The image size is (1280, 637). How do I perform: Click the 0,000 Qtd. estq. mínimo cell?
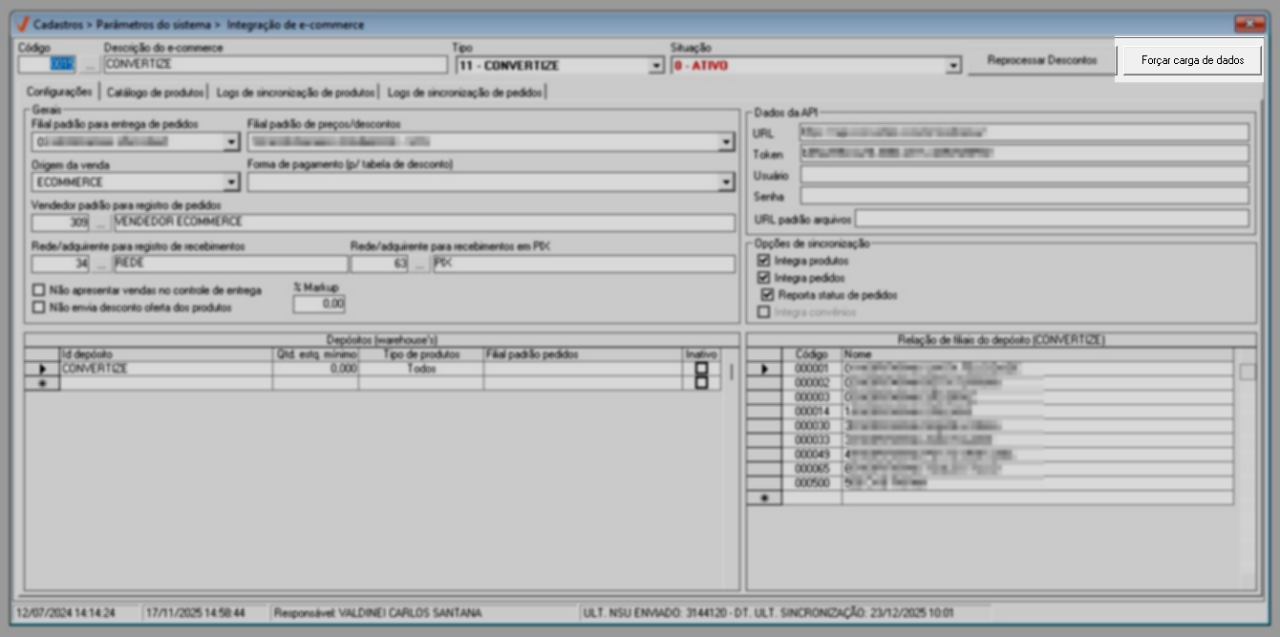coord(315,368)
